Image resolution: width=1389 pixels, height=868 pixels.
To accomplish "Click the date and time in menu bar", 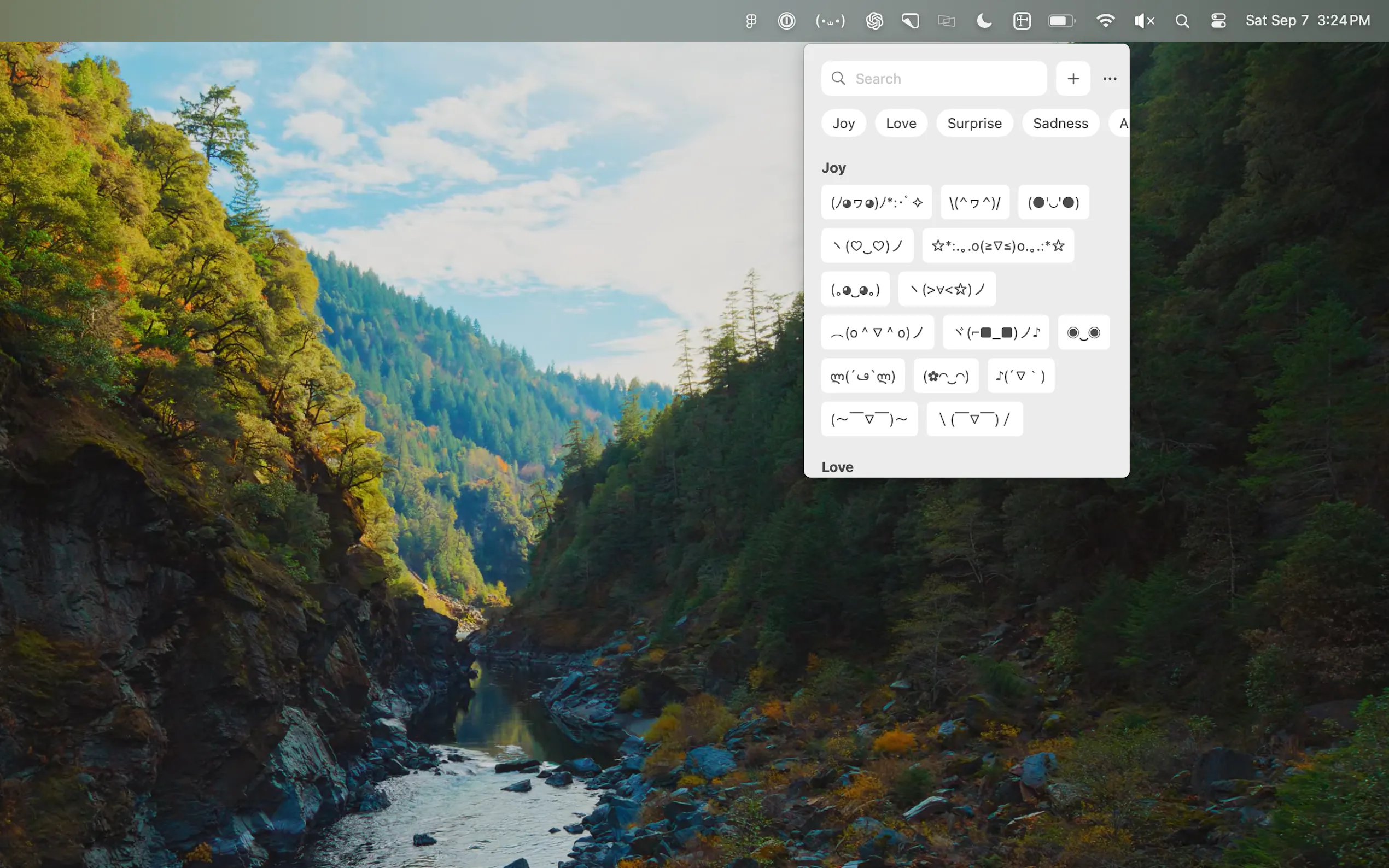I will 1308,21.
